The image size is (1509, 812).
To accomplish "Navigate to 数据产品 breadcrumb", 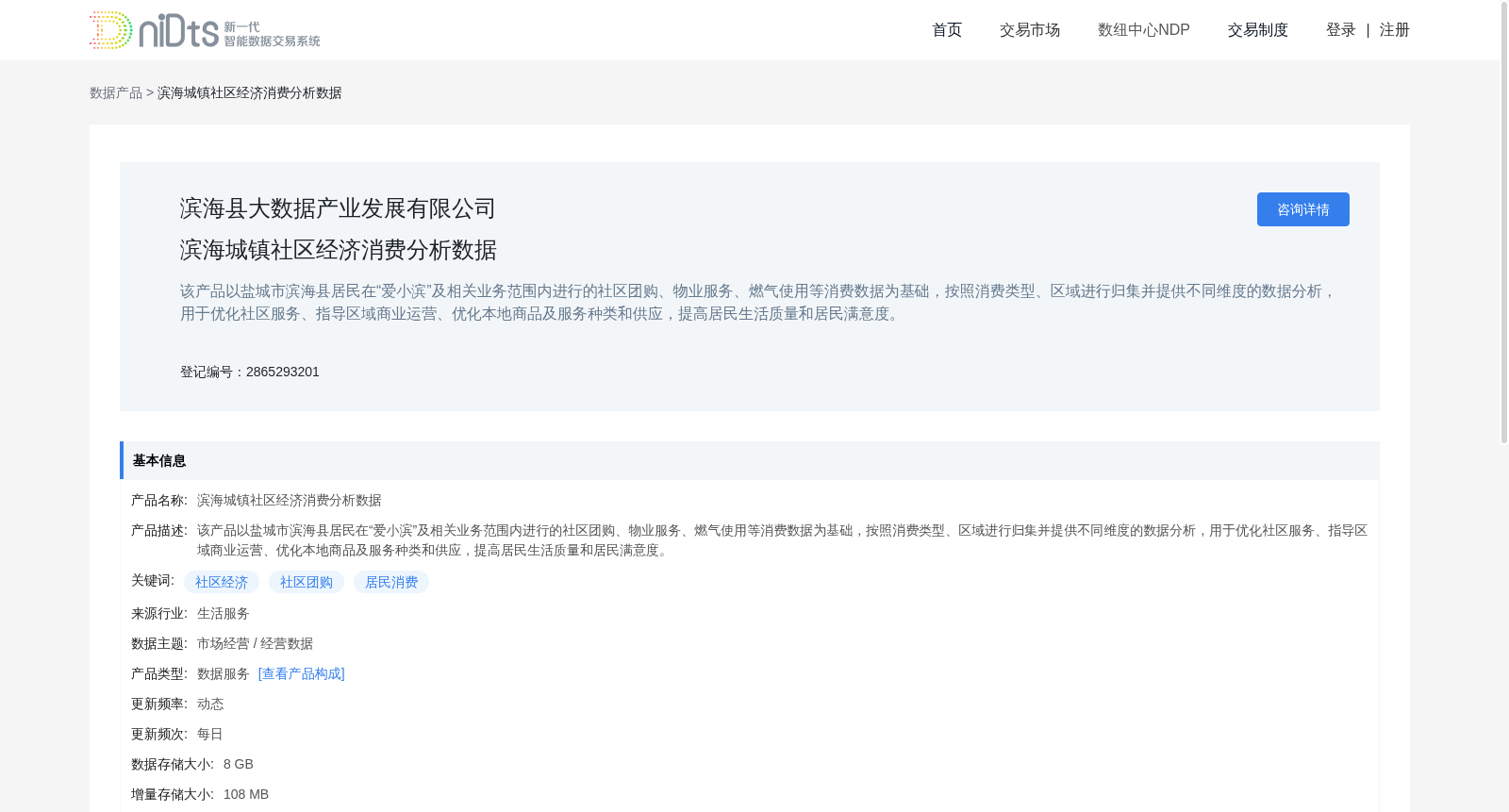I will tap(116, 92).
